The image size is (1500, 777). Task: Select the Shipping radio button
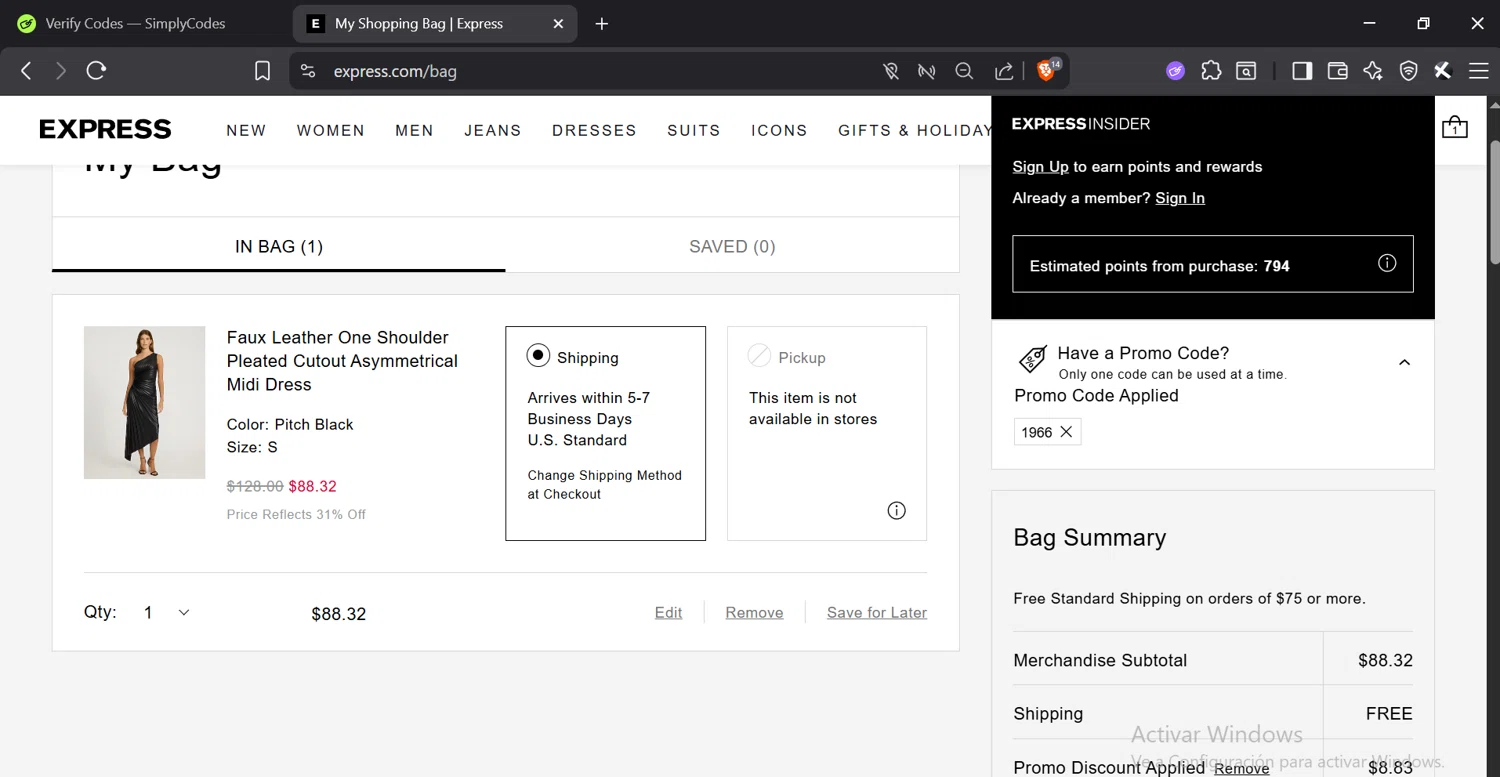[x=538, y=356]
